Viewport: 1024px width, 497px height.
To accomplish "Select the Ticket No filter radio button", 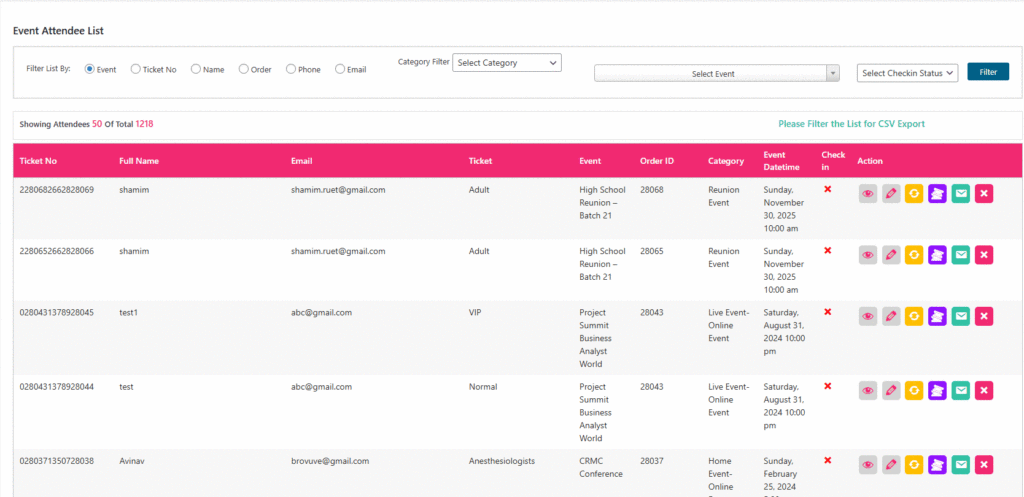I will [135, 69].
